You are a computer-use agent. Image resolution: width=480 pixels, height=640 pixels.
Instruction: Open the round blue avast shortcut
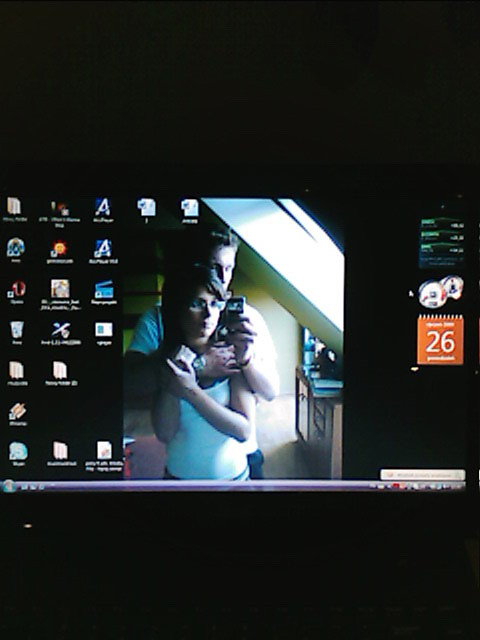pyautogui.click(x=16, y=247)
